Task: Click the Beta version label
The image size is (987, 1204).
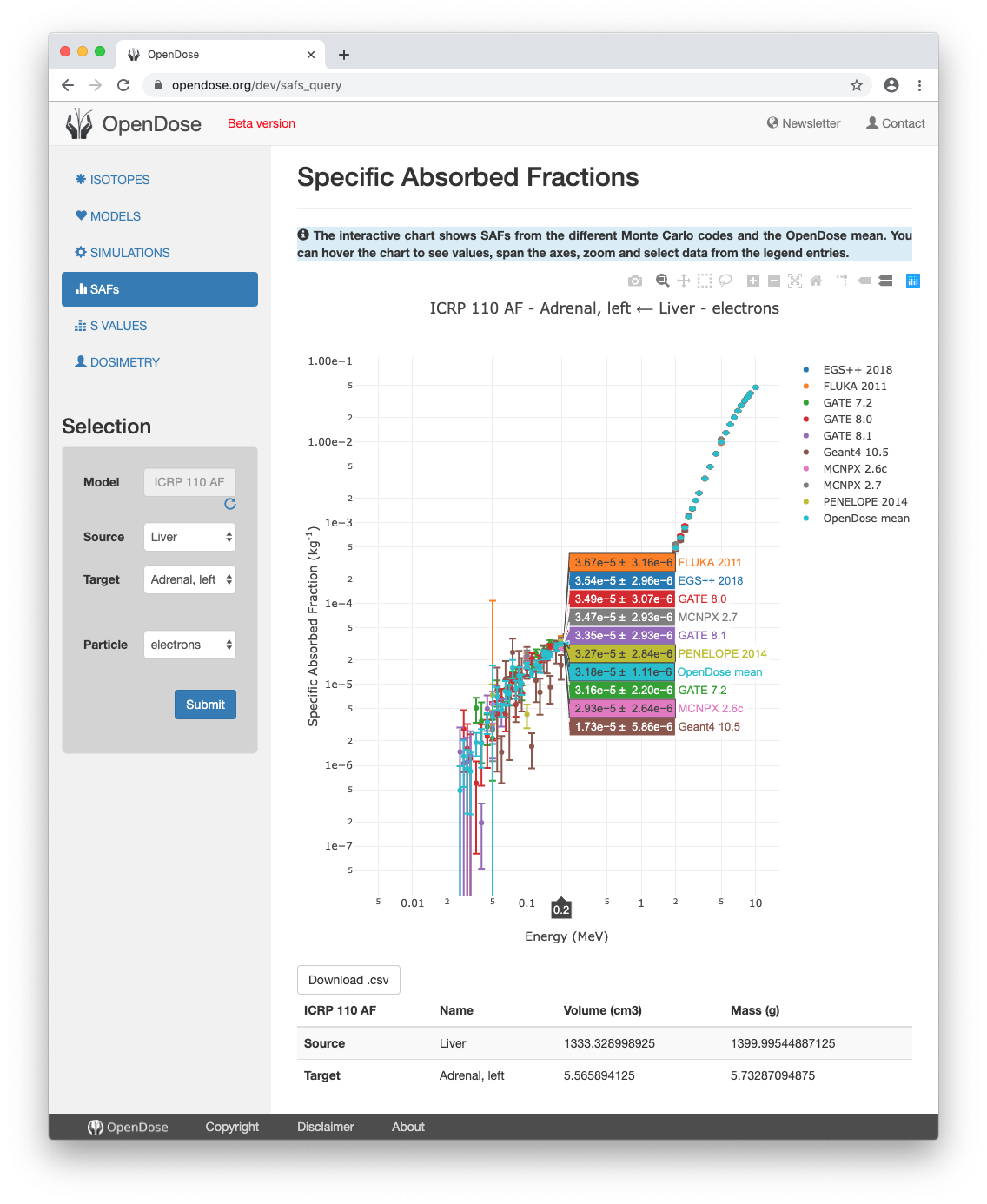Action: click(262, 123)
